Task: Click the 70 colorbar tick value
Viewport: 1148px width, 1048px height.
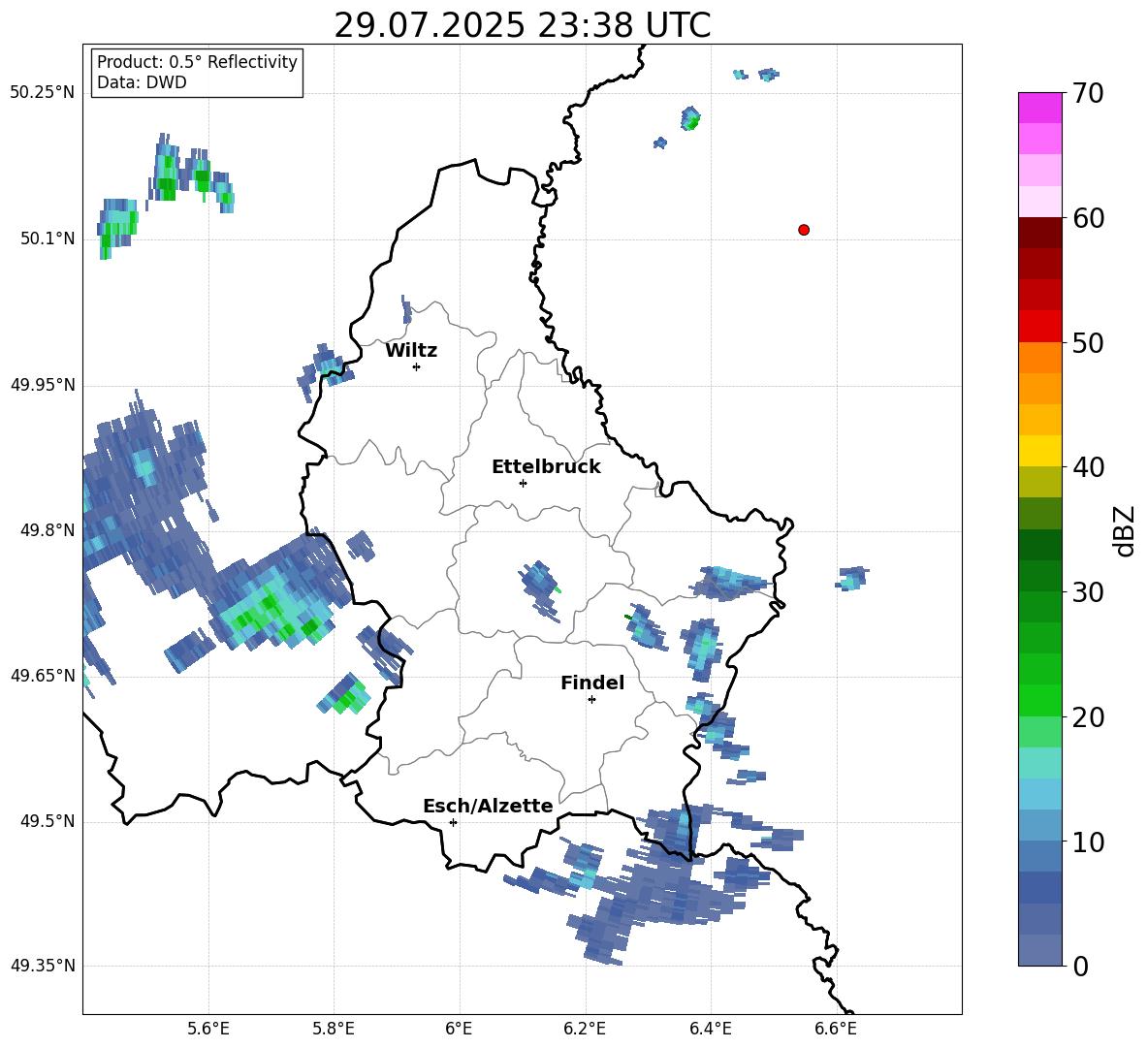Action: (1088, 94)
